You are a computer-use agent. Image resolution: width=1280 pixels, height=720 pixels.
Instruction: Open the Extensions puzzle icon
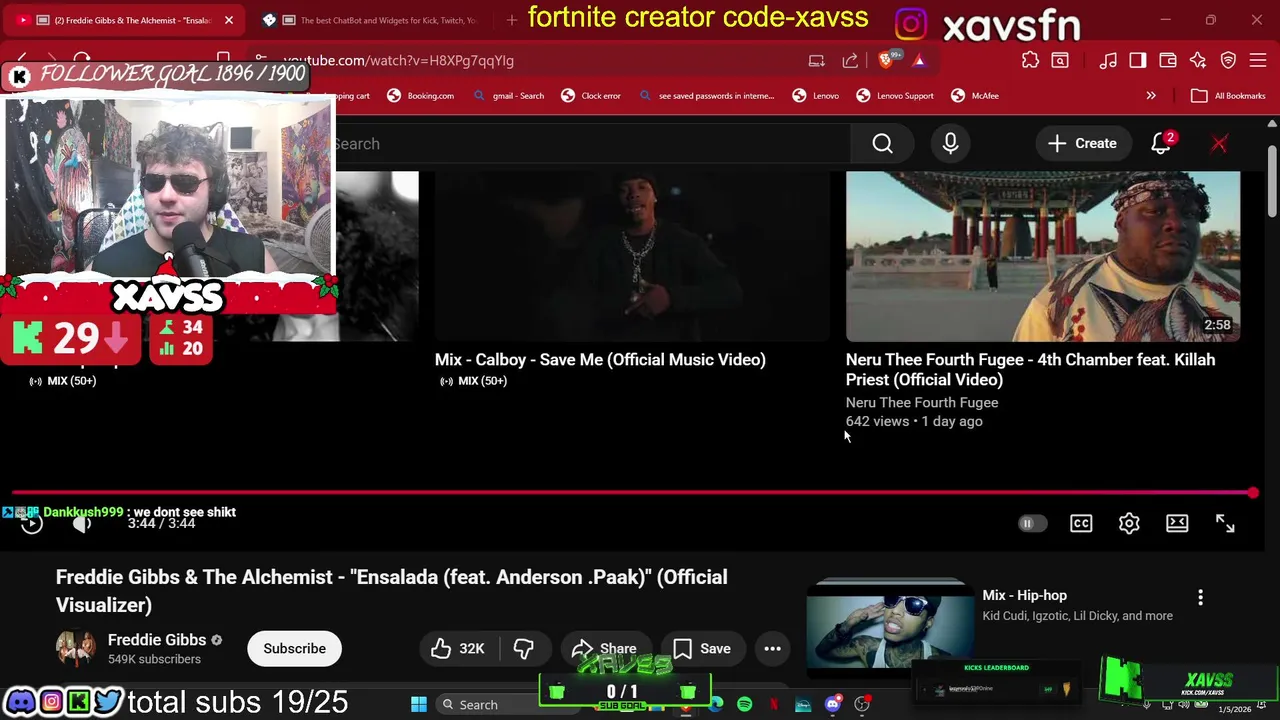pyautogui.click(x=1030, y=60)
